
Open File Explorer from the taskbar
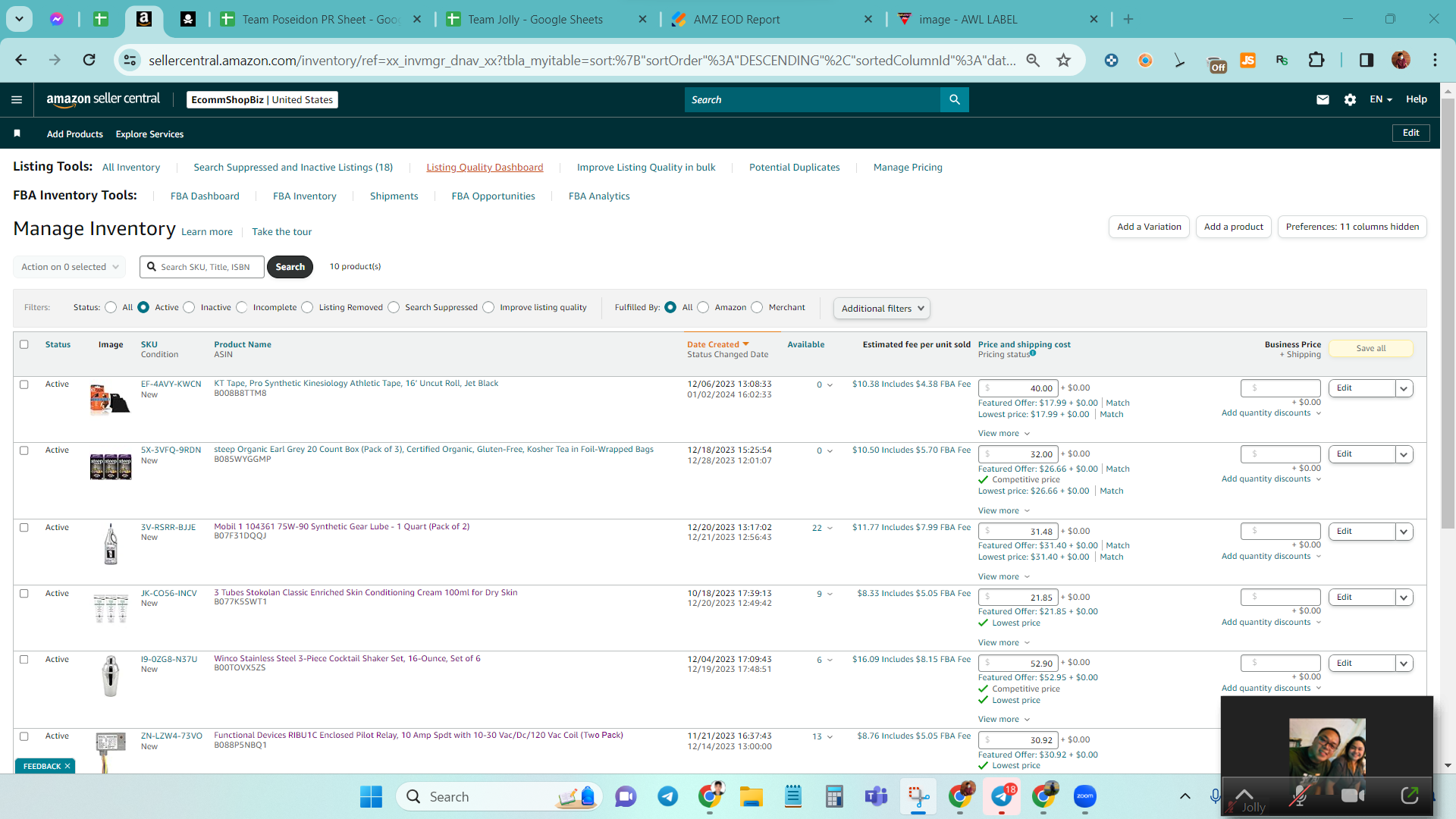751,796
